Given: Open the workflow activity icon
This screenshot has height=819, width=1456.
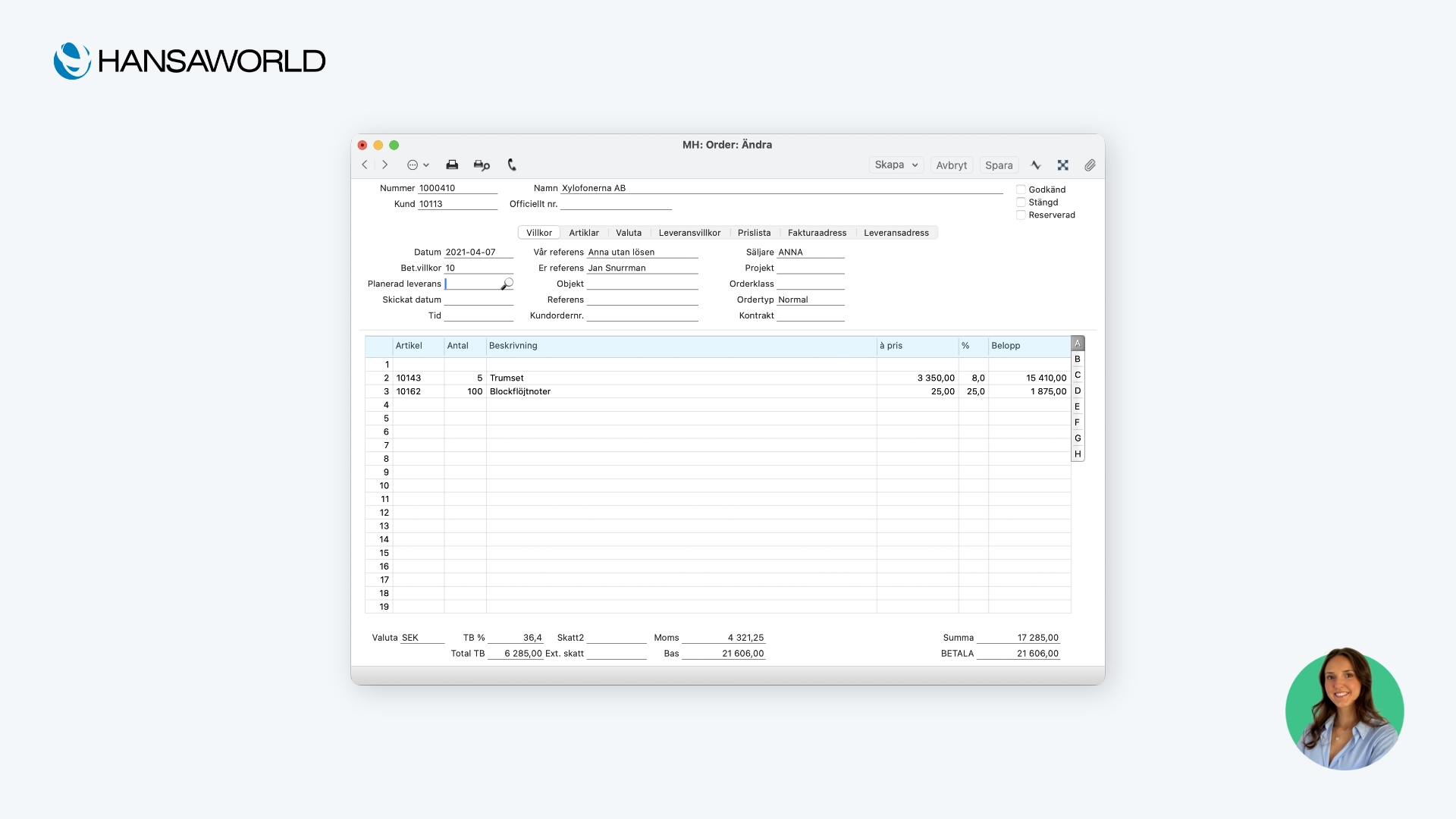Looking at the screenshot, I should coord(1036,165).
